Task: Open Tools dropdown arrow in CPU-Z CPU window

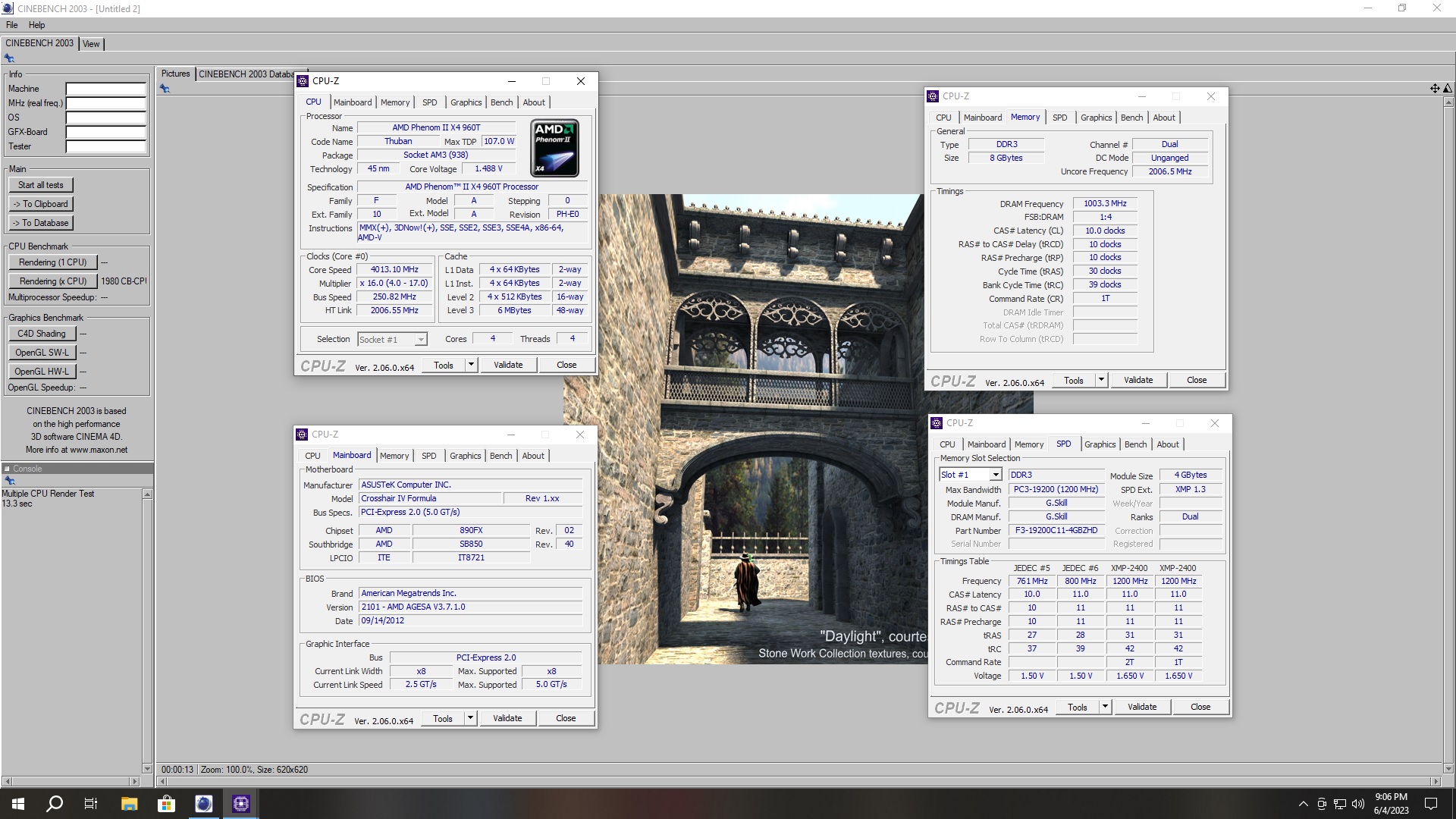Action: pos(471,365)
